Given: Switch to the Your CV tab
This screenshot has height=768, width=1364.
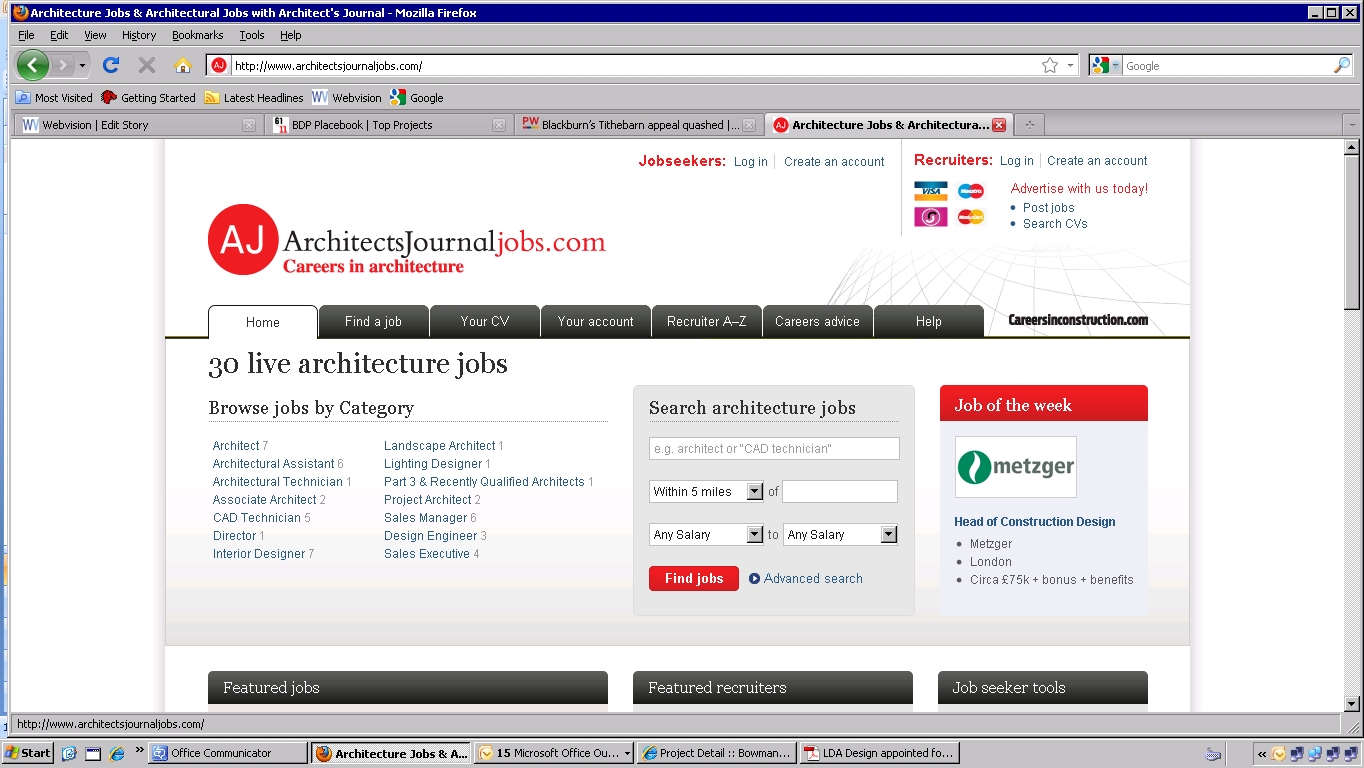Looking at the screenshot, I should coord(485,321).
